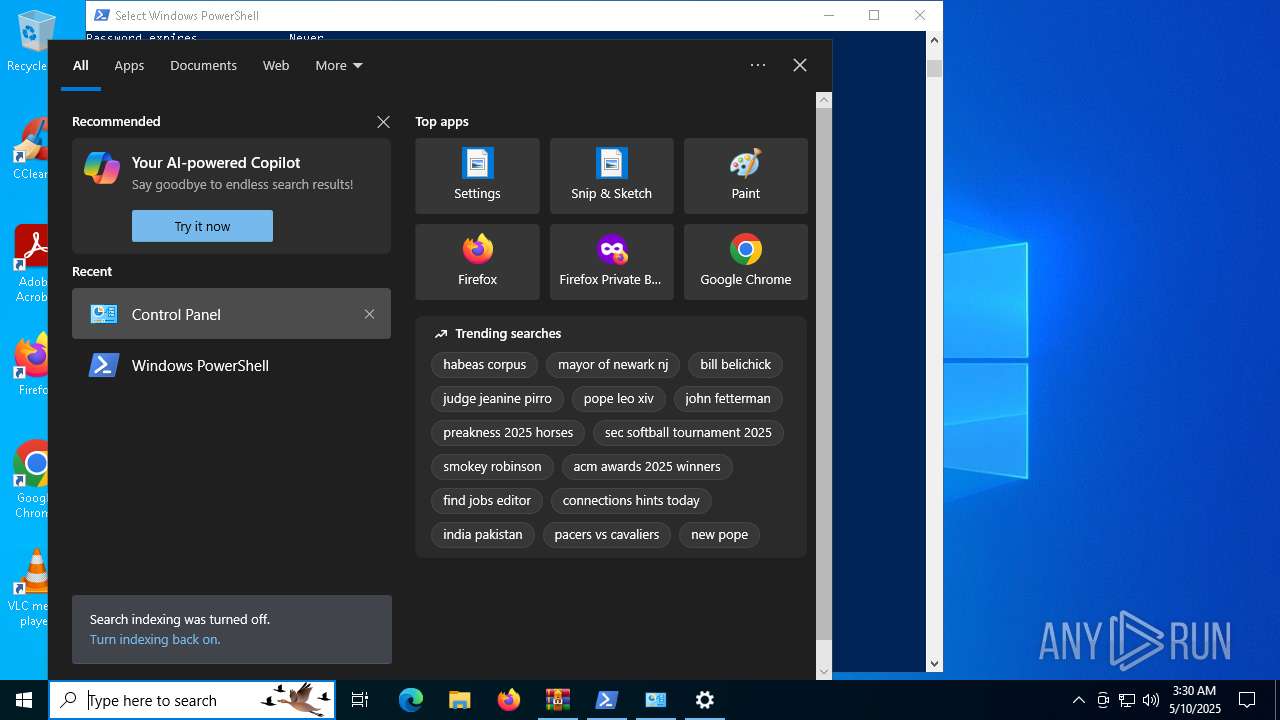This screenshot has width=1280, height=720.
Task: Open volume control tray icon
Action: tap(1151, 700)
